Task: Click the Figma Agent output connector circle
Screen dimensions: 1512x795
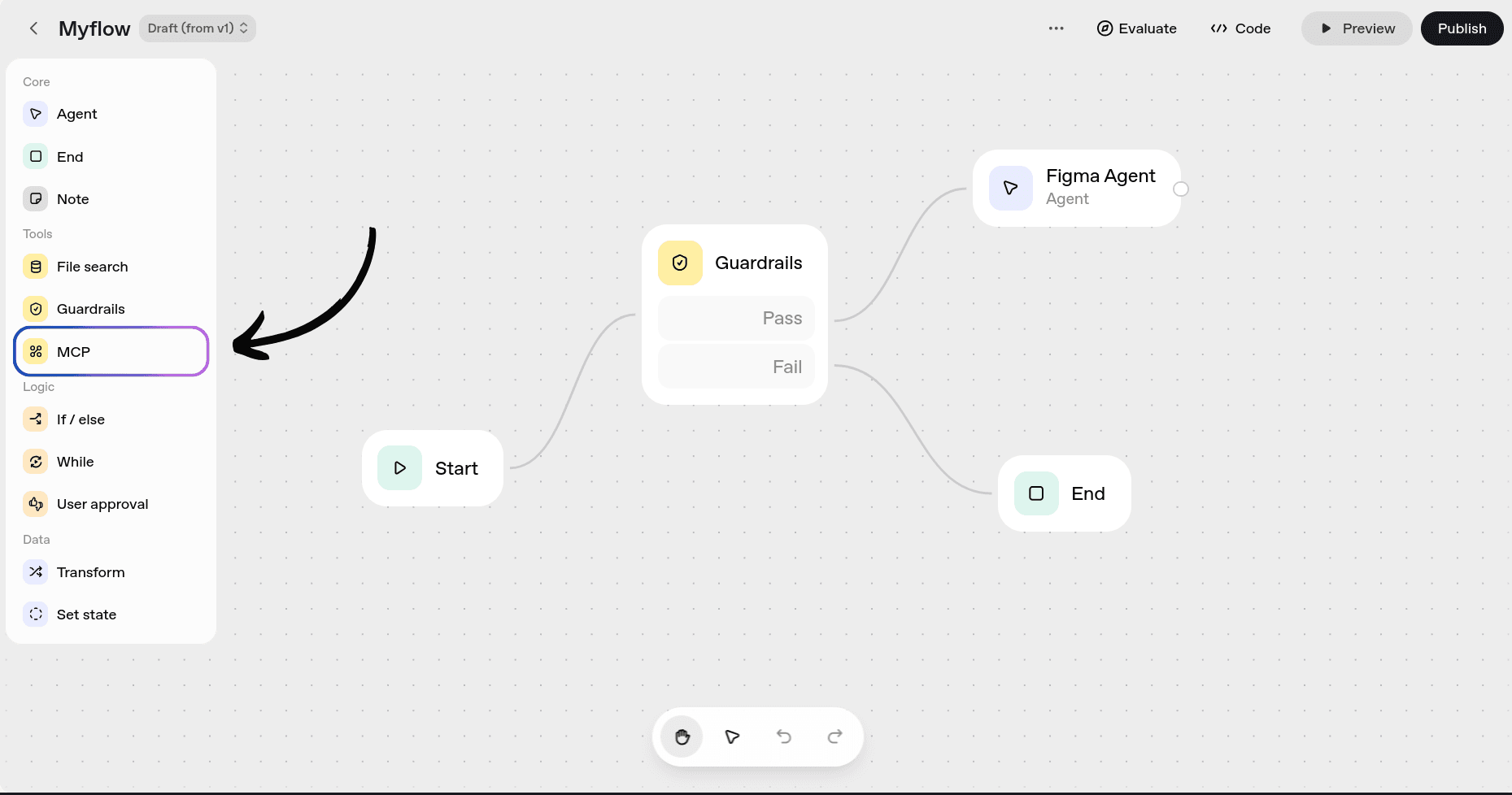Action: 1181,189
